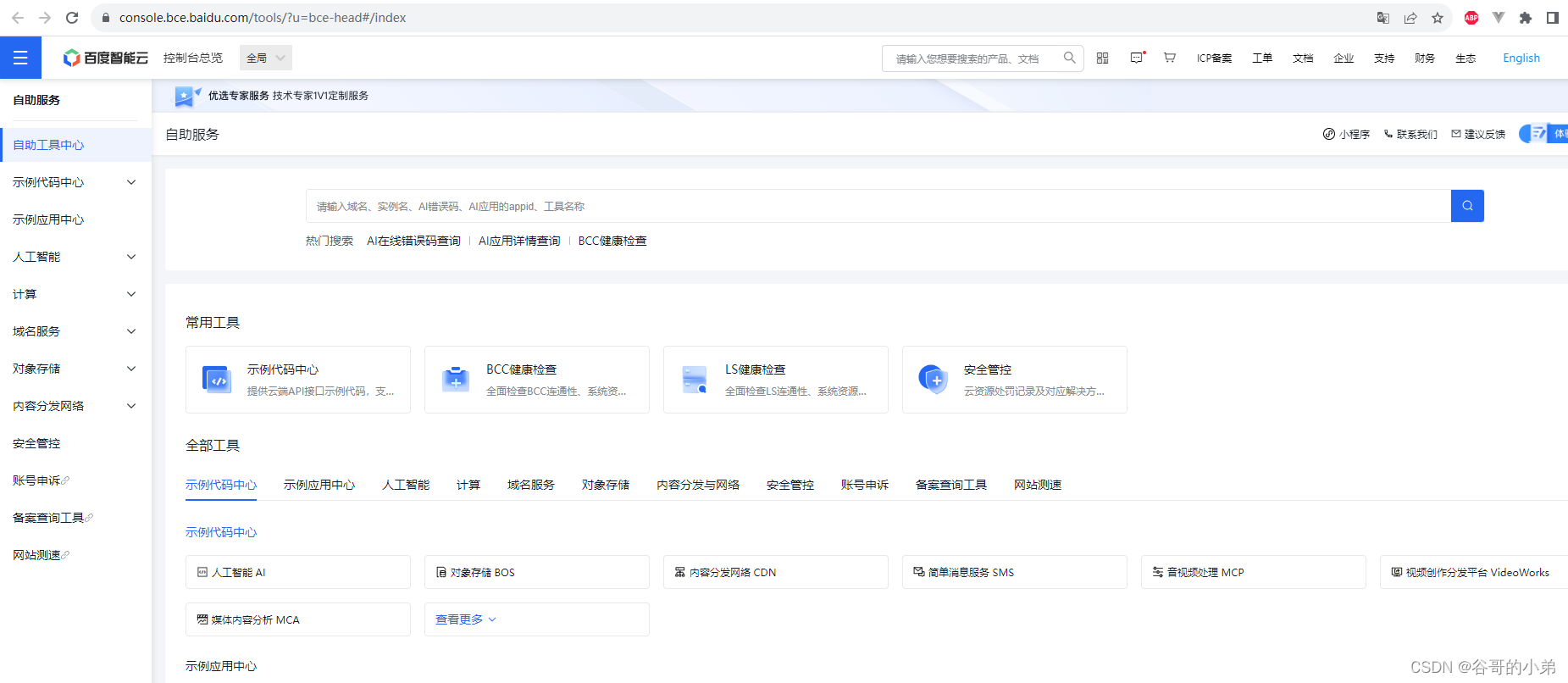Click the 优选专家服务 banner icon

[187, 96]
